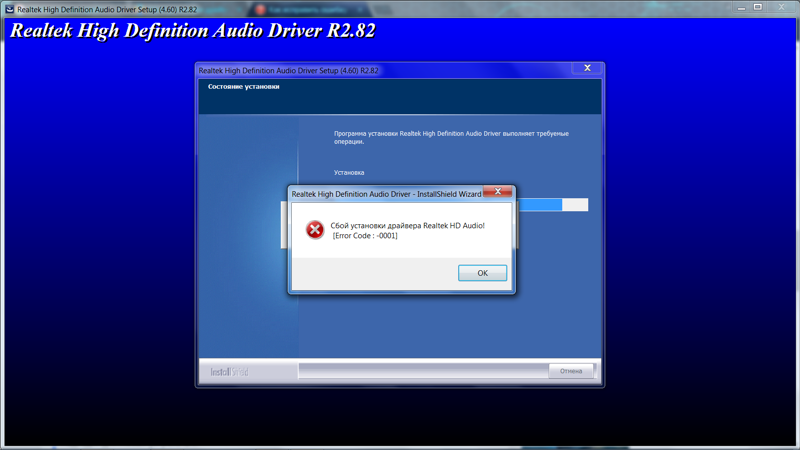The width and height of the screenshot is (800, 450).
Task: Close the Realtek Audio Driver Setup dialog
Action: [587, 68]
